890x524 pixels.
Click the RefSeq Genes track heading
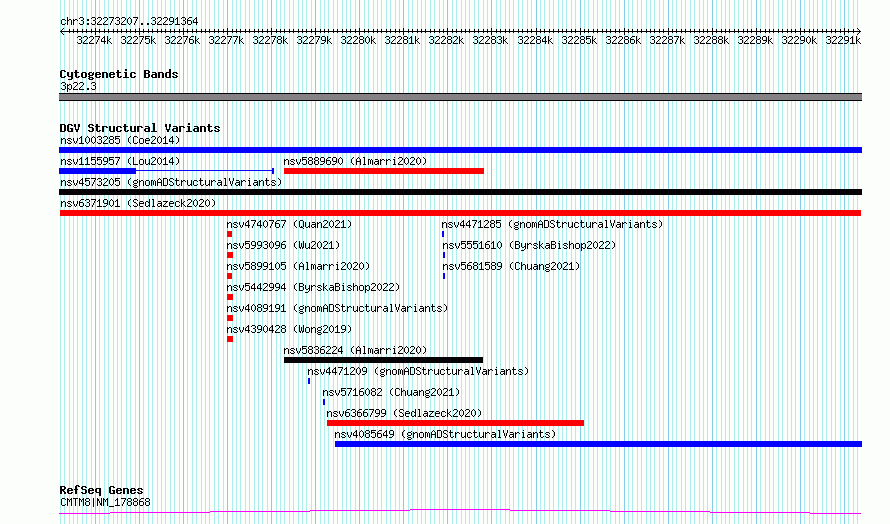click(x=101, y=490)
